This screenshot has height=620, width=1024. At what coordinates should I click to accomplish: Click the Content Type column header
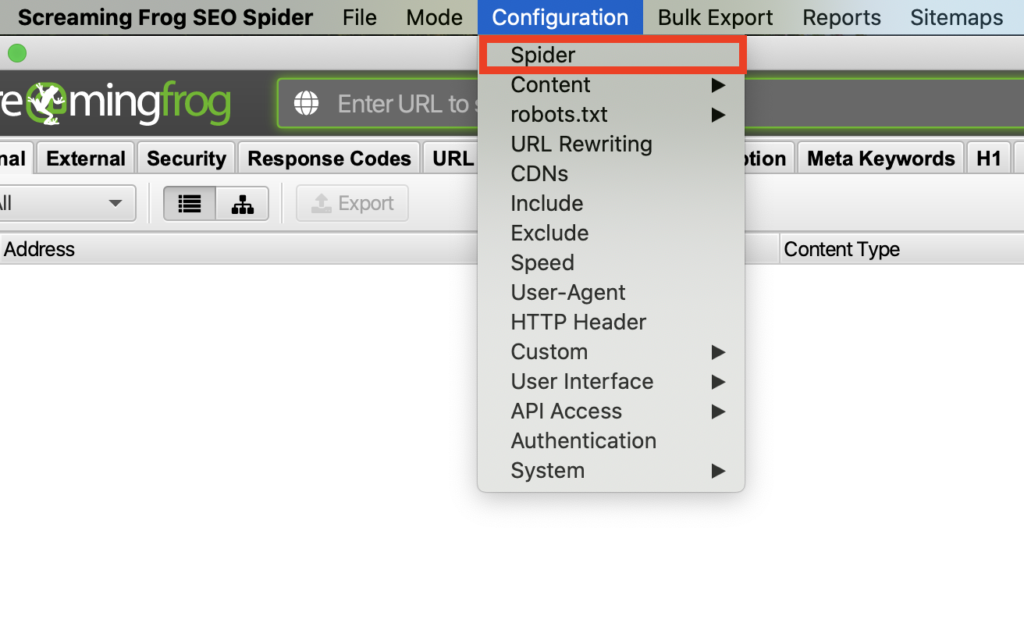pyautogui.click(x=841, y=250)
